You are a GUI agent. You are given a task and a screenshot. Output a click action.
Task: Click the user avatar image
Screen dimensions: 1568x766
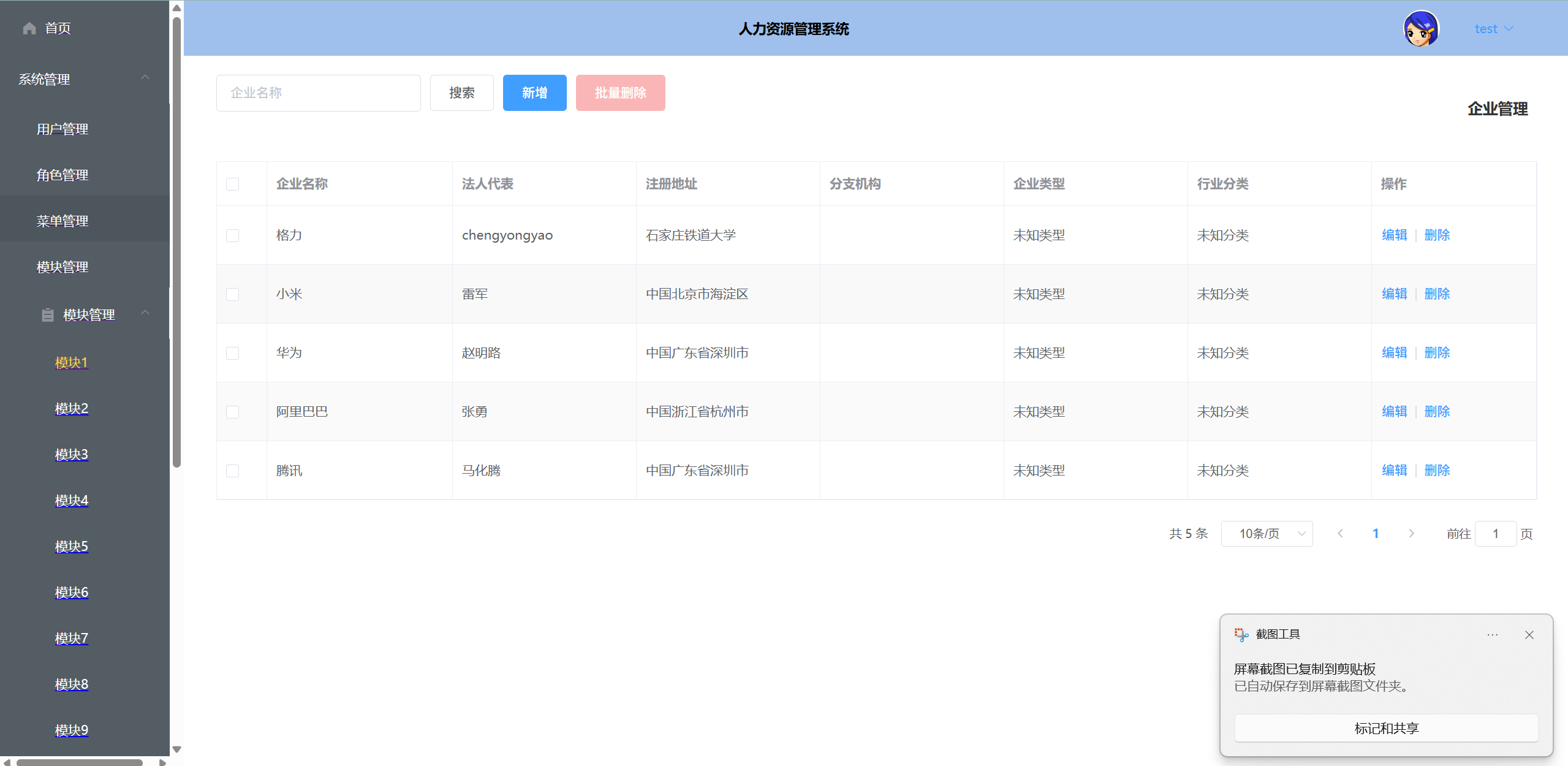click(x=1420, y=29)
